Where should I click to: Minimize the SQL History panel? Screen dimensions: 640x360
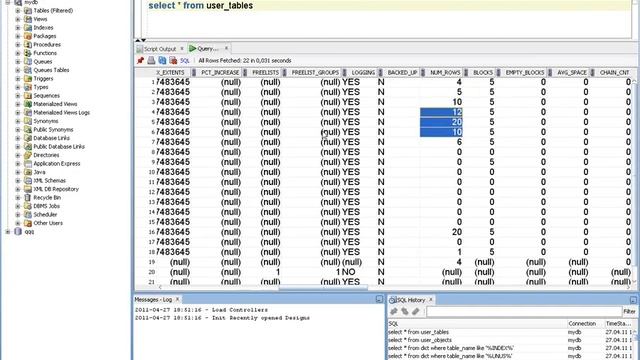coord(633,300)
